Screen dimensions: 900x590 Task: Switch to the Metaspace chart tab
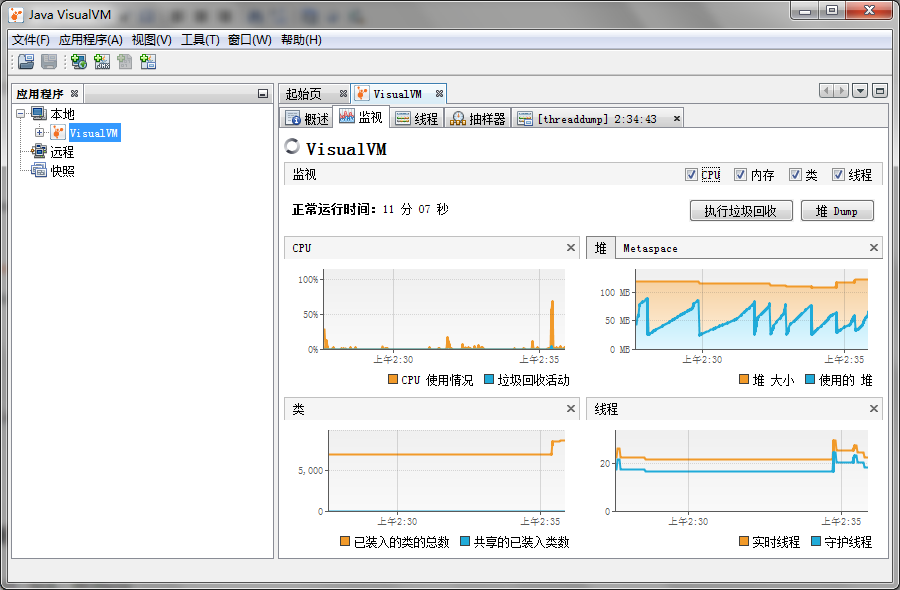point(650,248)
